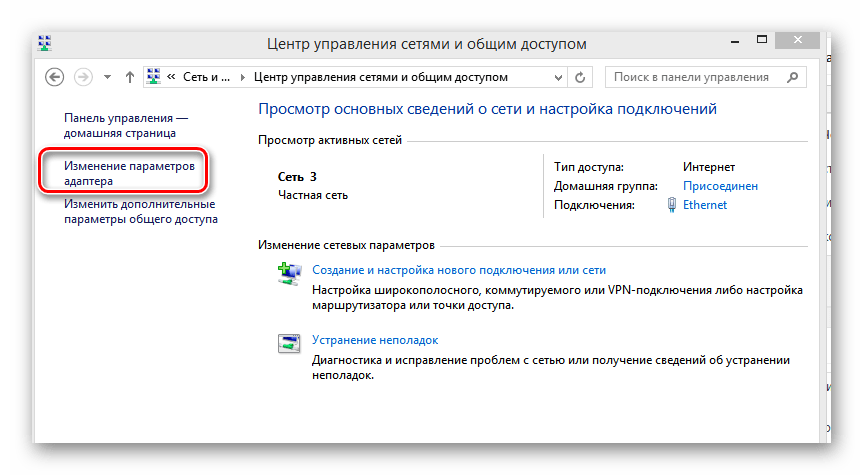
Task: Refresh the page with the refresh icon
Action: [x=581, y=77]
